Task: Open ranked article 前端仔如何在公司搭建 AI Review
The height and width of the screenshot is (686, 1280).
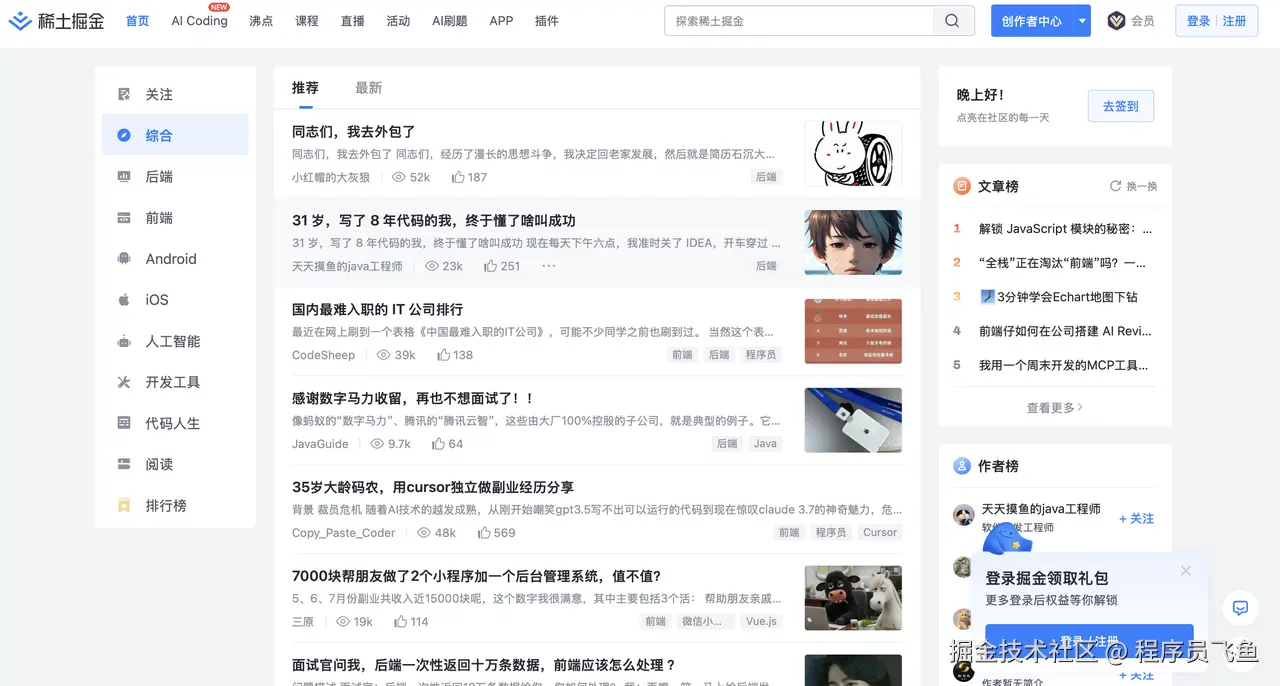Action: click(1065, 331)
